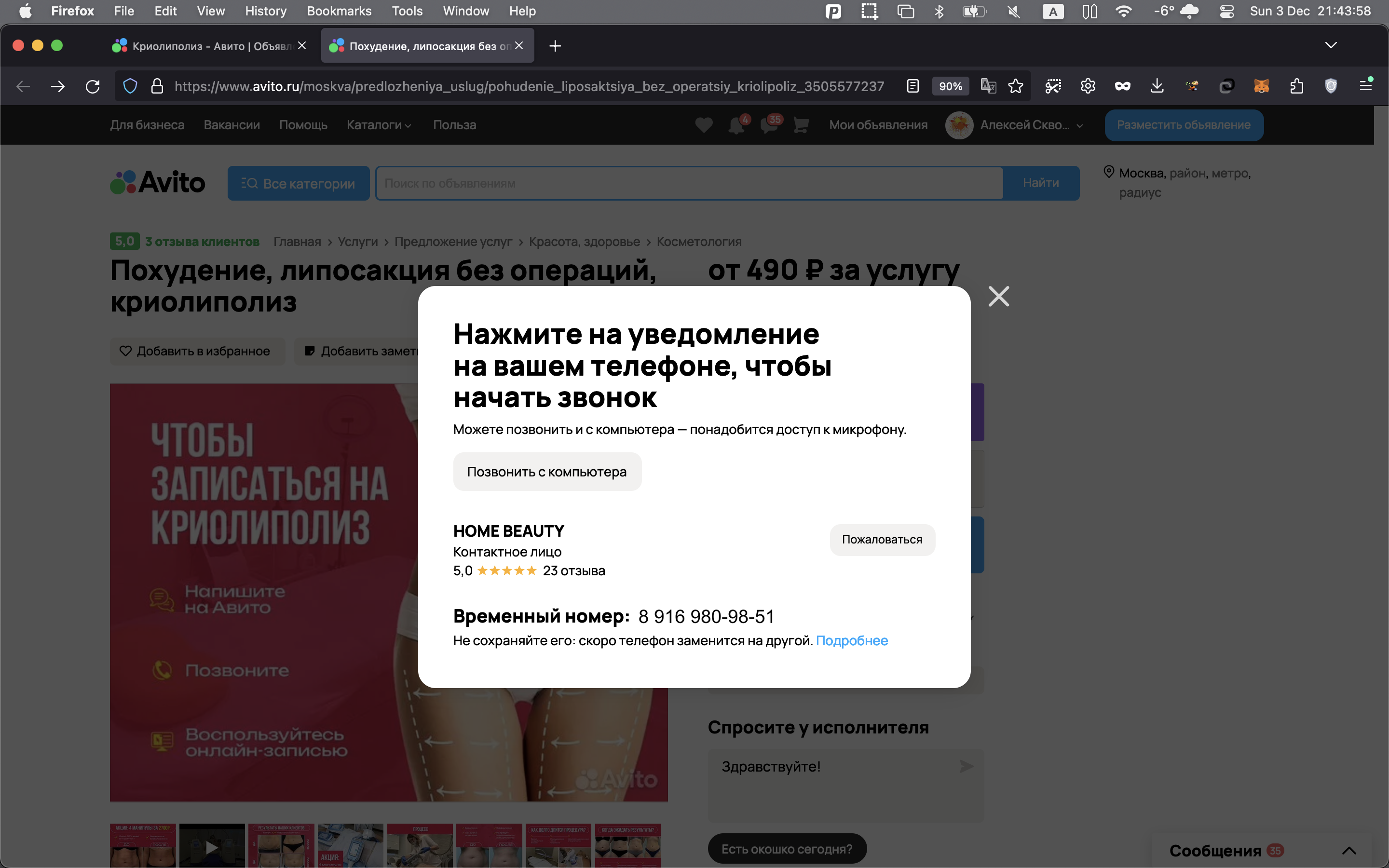Open the Firefox list-all-tabs chevron

tap(1331, 45)
